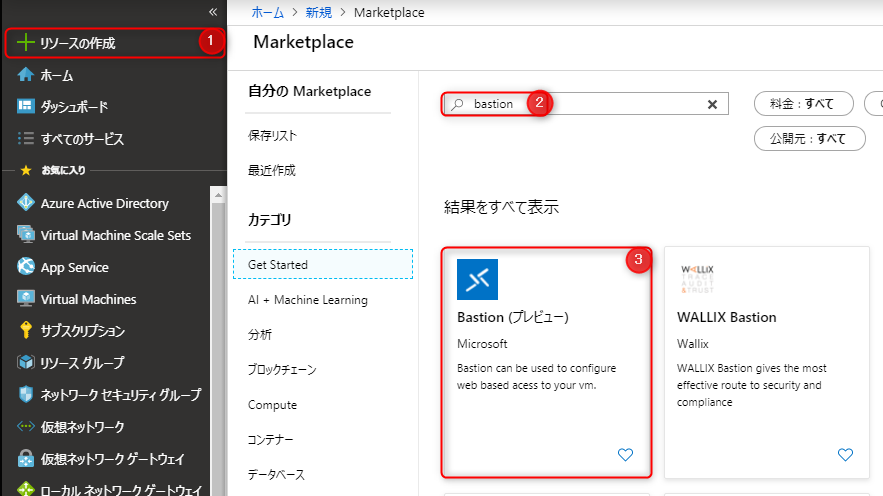The width and height of the screenshot is (883, 496).
Task: Click the 仮想ネットワーク label text
Action: coord(82,427)
